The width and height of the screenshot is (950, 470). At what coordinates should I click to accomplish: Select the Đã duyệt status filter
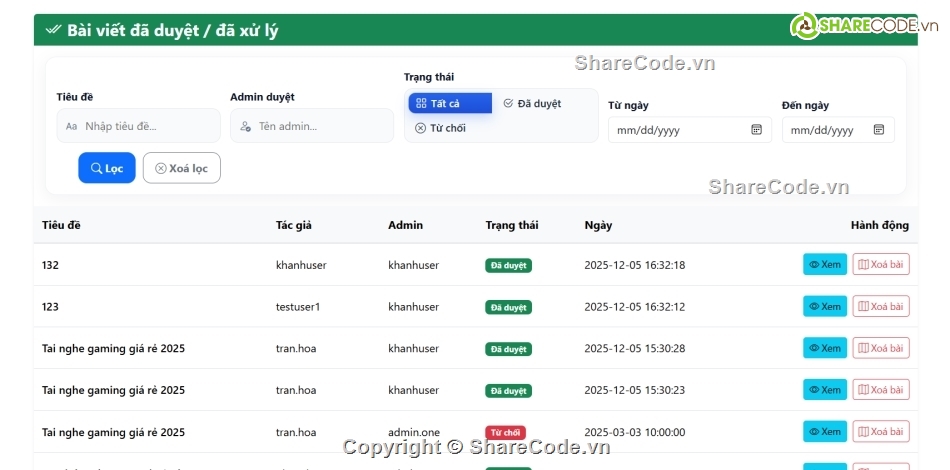532,104
